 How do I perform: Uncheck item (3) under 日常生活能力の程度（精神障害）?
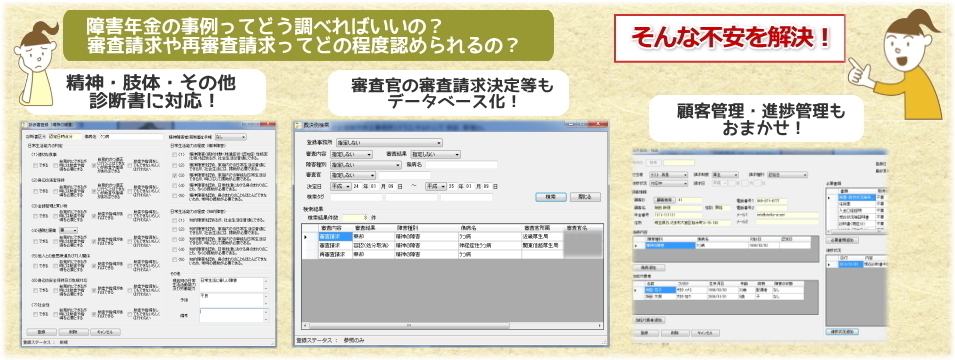pyautogui.click(x=175, y=175)
